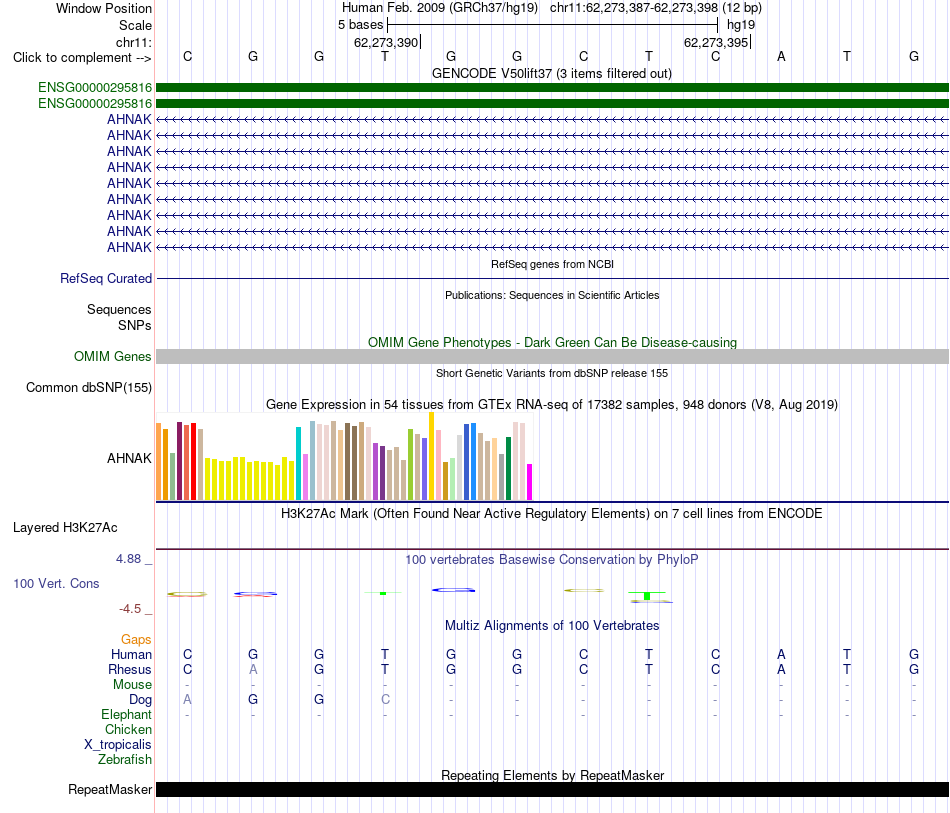Click the 62,273,395 coordinate tick label
This screenshot has height=813, width=950.
716,42
